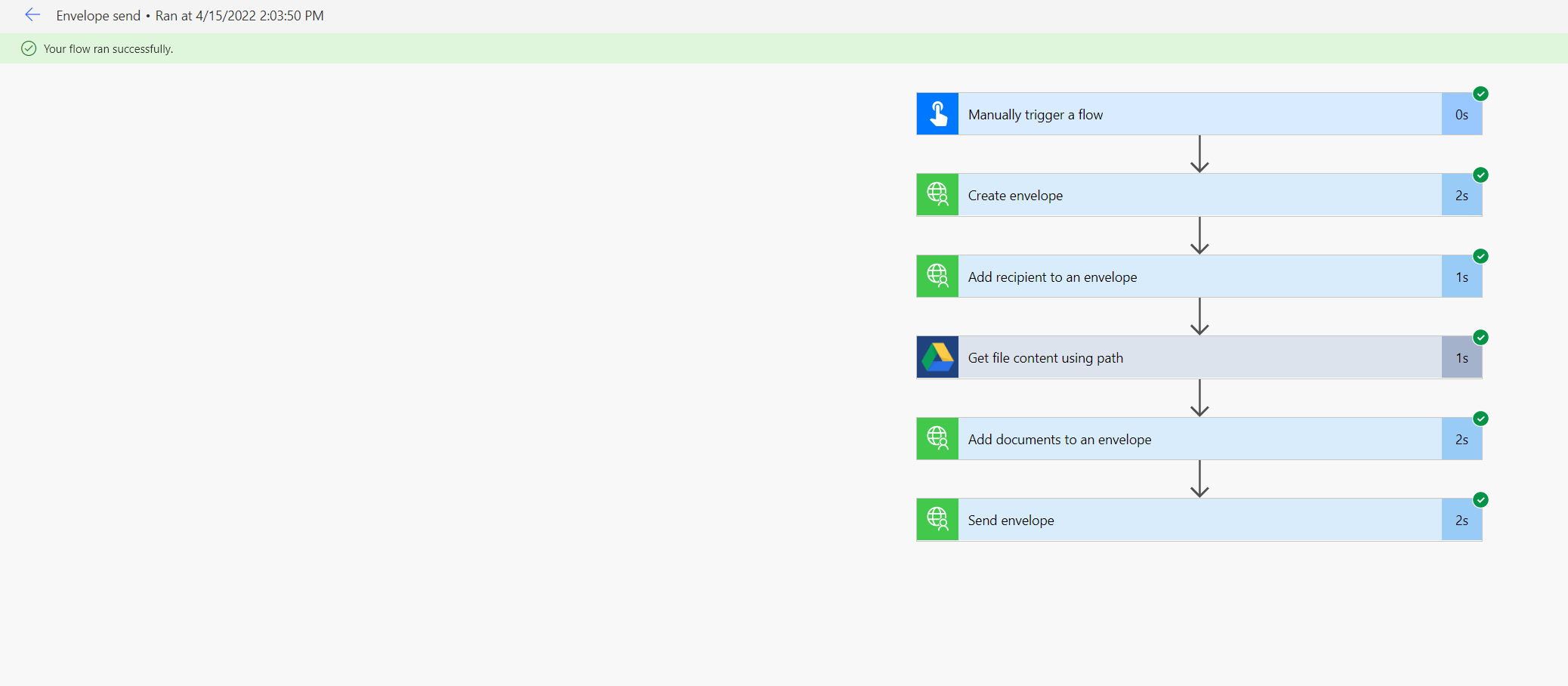Click the 'Envelope send' flow title
Viewport: 1568px width, 686px height.
coord(98,16)
